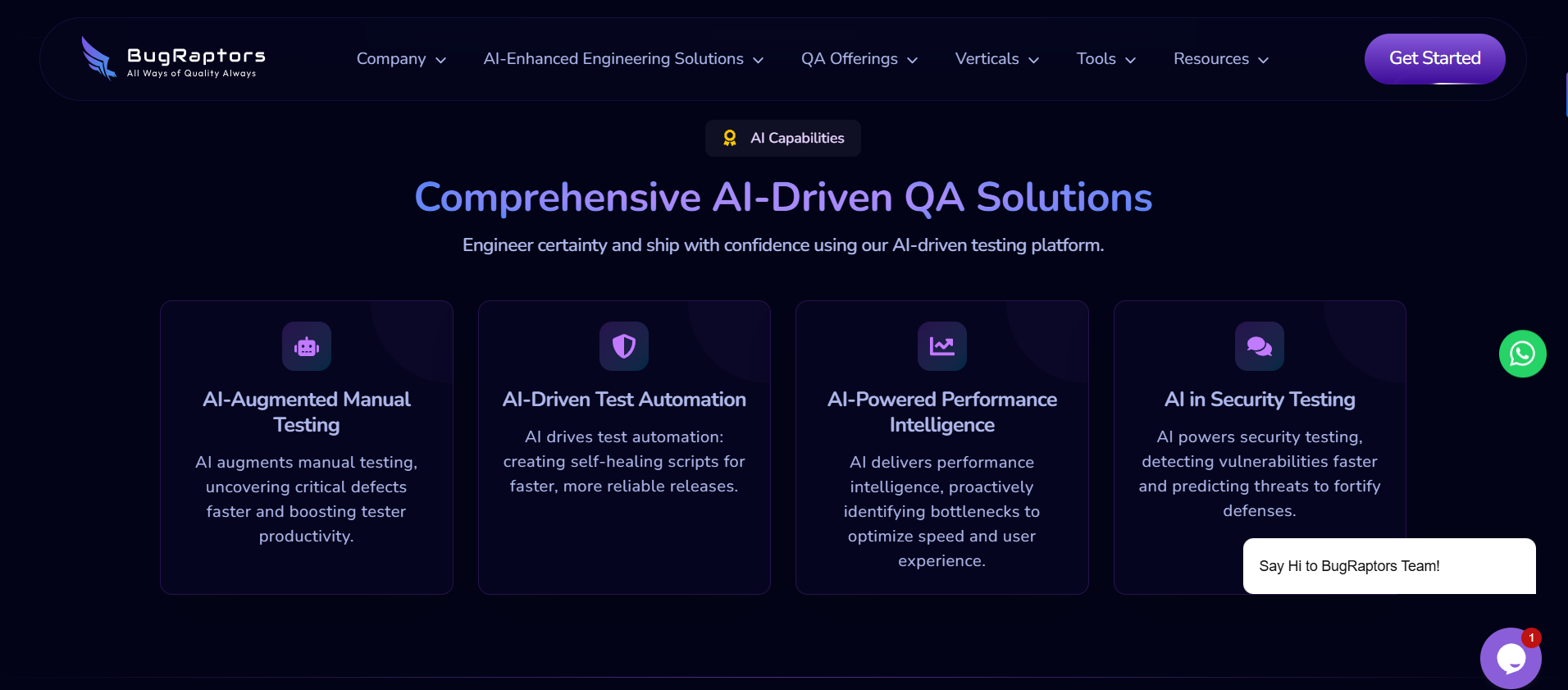Image resolution: width=1568 pixels, height=690 pixels.
Task: Expand the Company dropdown chevron
Action: click(x=441, y=60)
